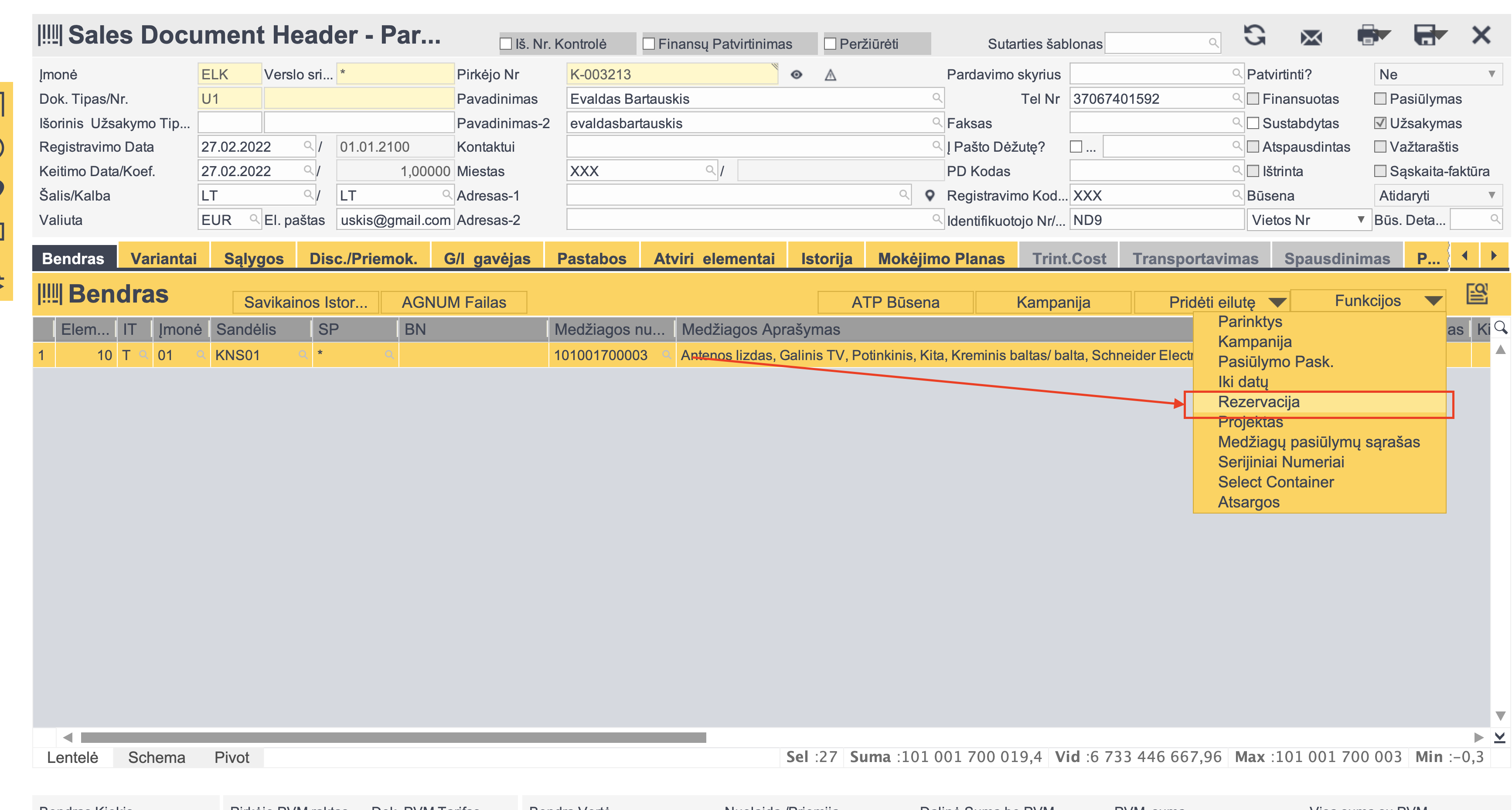Click the horizontal scrollbar thumb
The image size is (1512, 810).
click(393, 737)
